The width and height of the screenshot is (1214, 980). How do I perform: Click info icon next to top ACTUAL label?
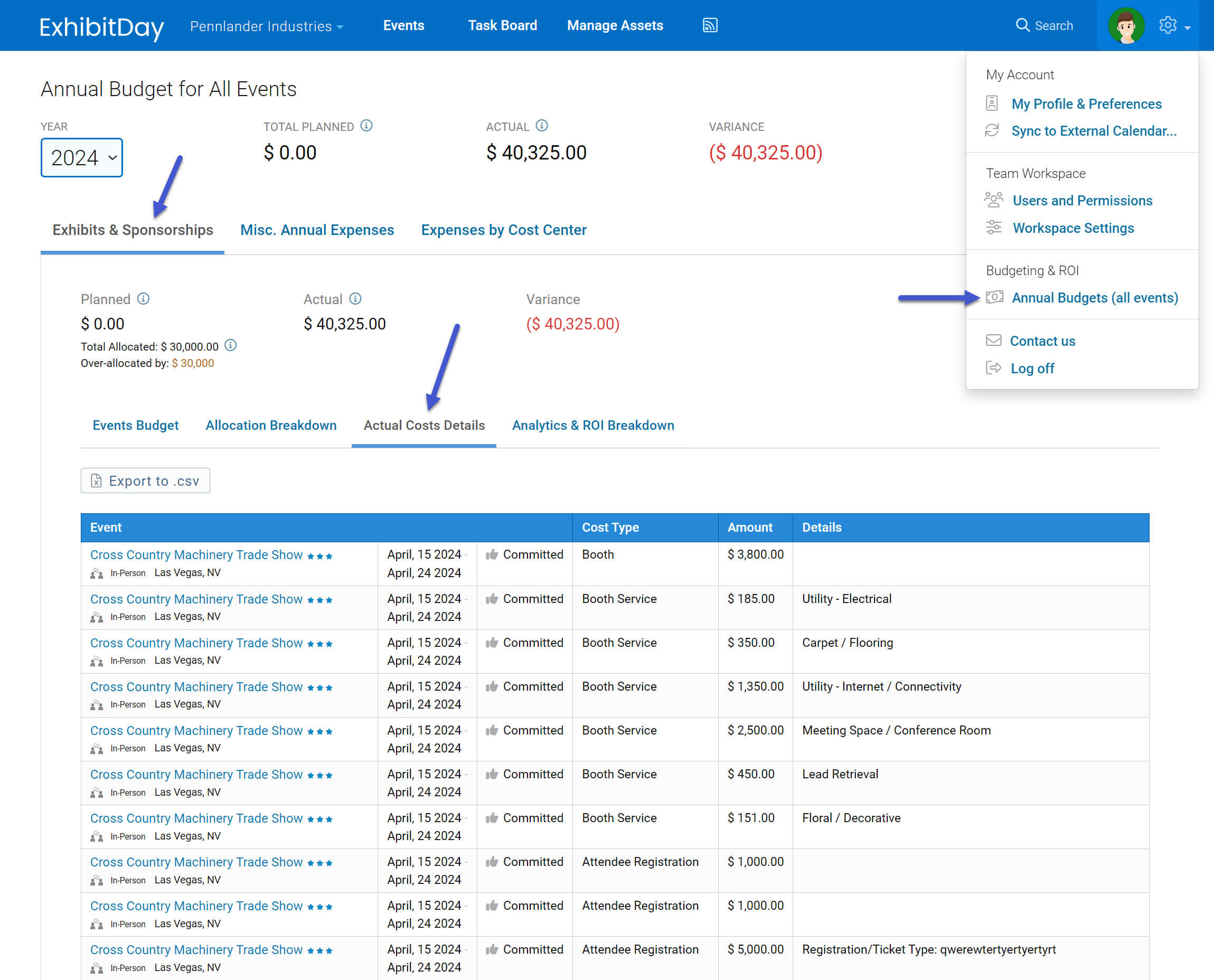click(541, 126)
